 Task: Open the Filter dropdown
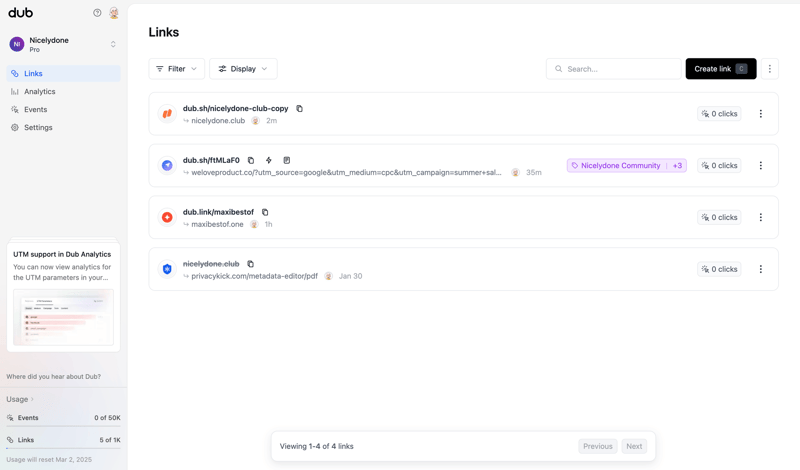(177, 69)
